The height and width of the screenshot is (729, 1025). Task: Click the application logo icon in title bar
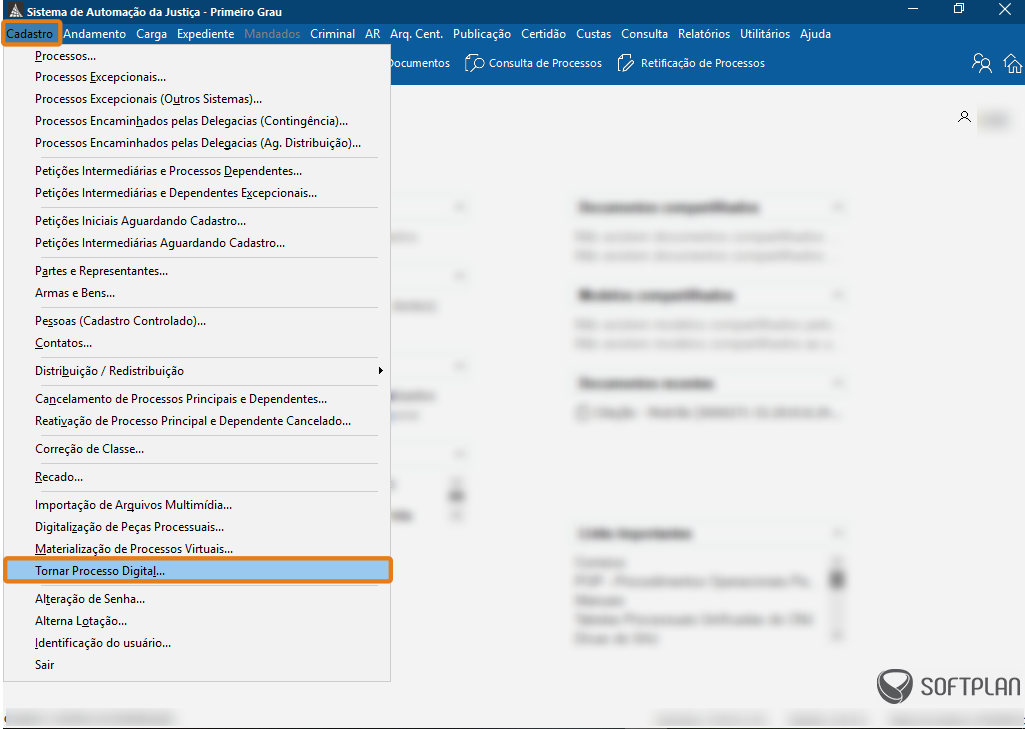(16, 11)
